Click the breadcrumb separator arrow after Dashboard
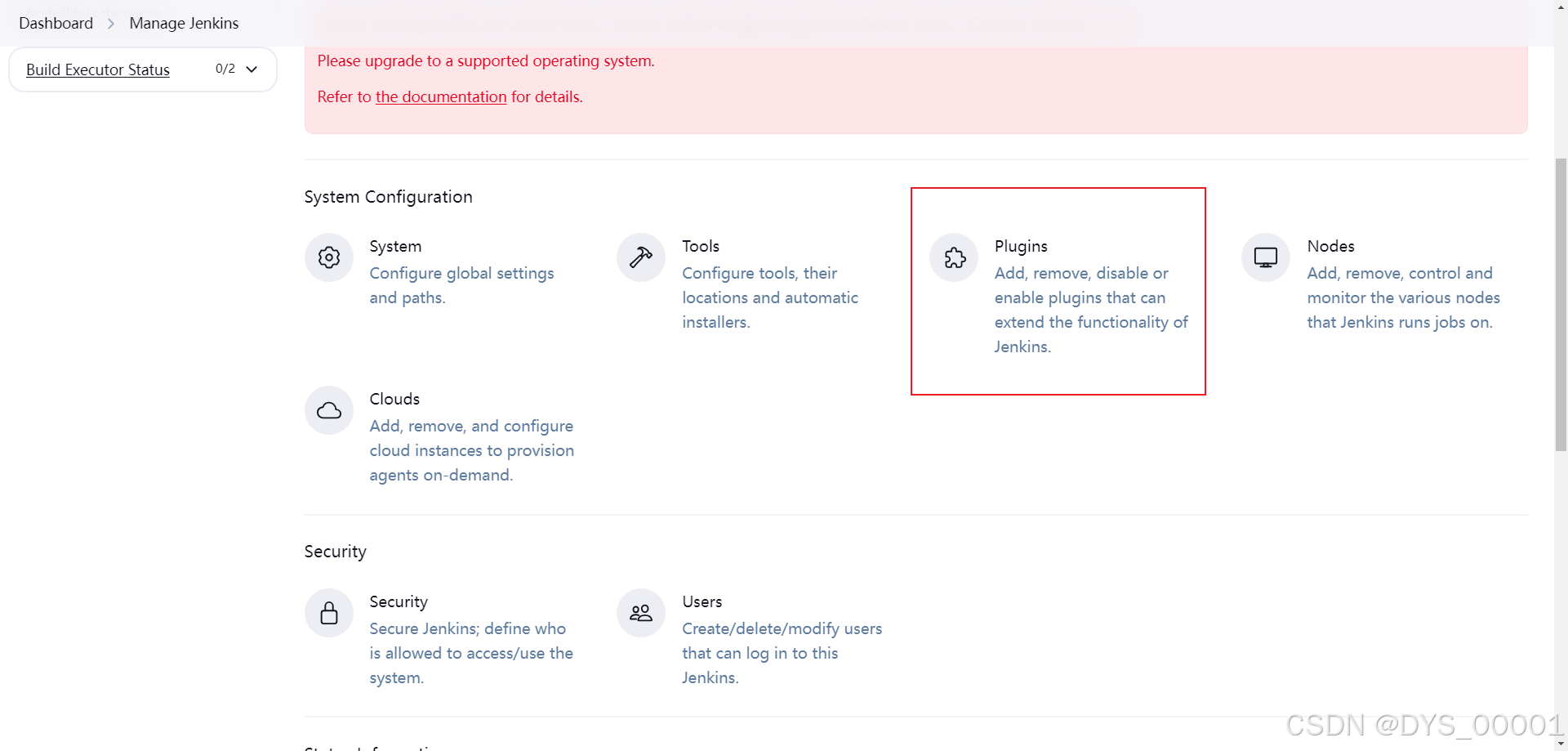Image resolution: width=1568 pixels, height=751 pixels. coord(111,24)
